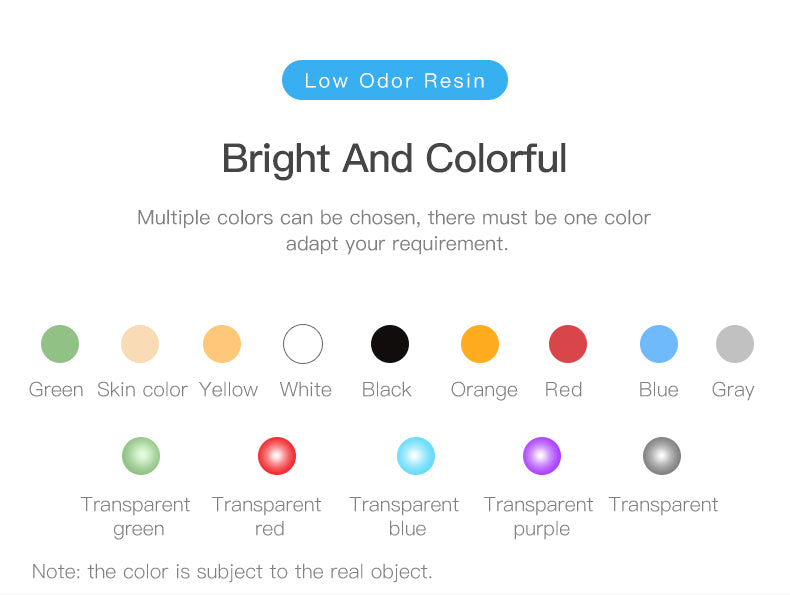Pick the Black color circle
The height and width of the screenshot is (595, 790).
click(390, 344)
